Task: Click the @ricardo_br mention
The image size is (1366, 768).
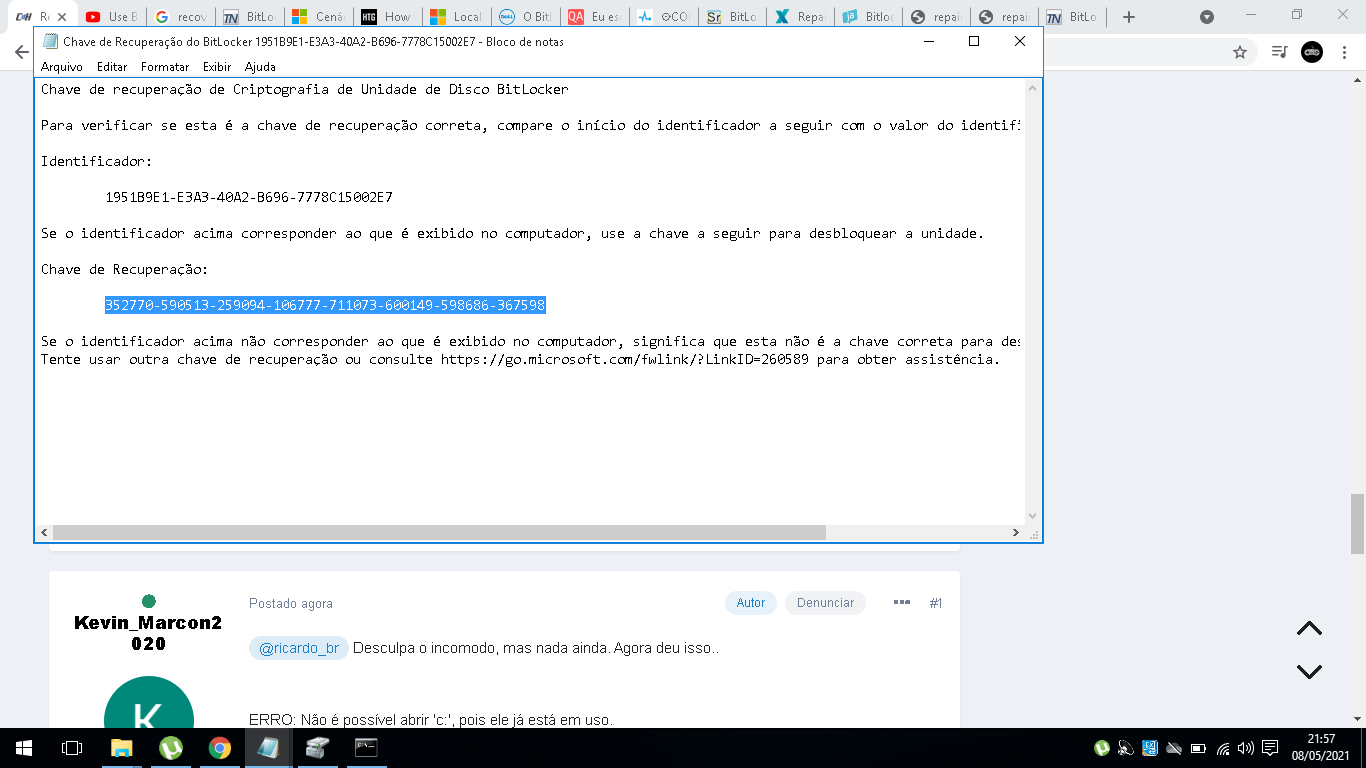Action: tap(299, 648)
